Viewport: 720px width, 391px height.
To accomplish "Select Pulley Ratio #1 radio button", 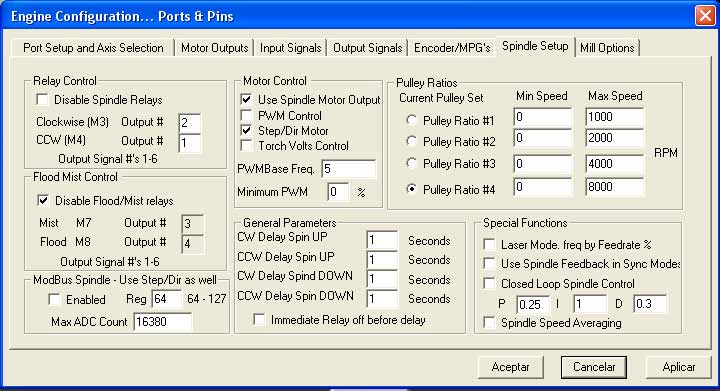I will click(x=411, y=120).
